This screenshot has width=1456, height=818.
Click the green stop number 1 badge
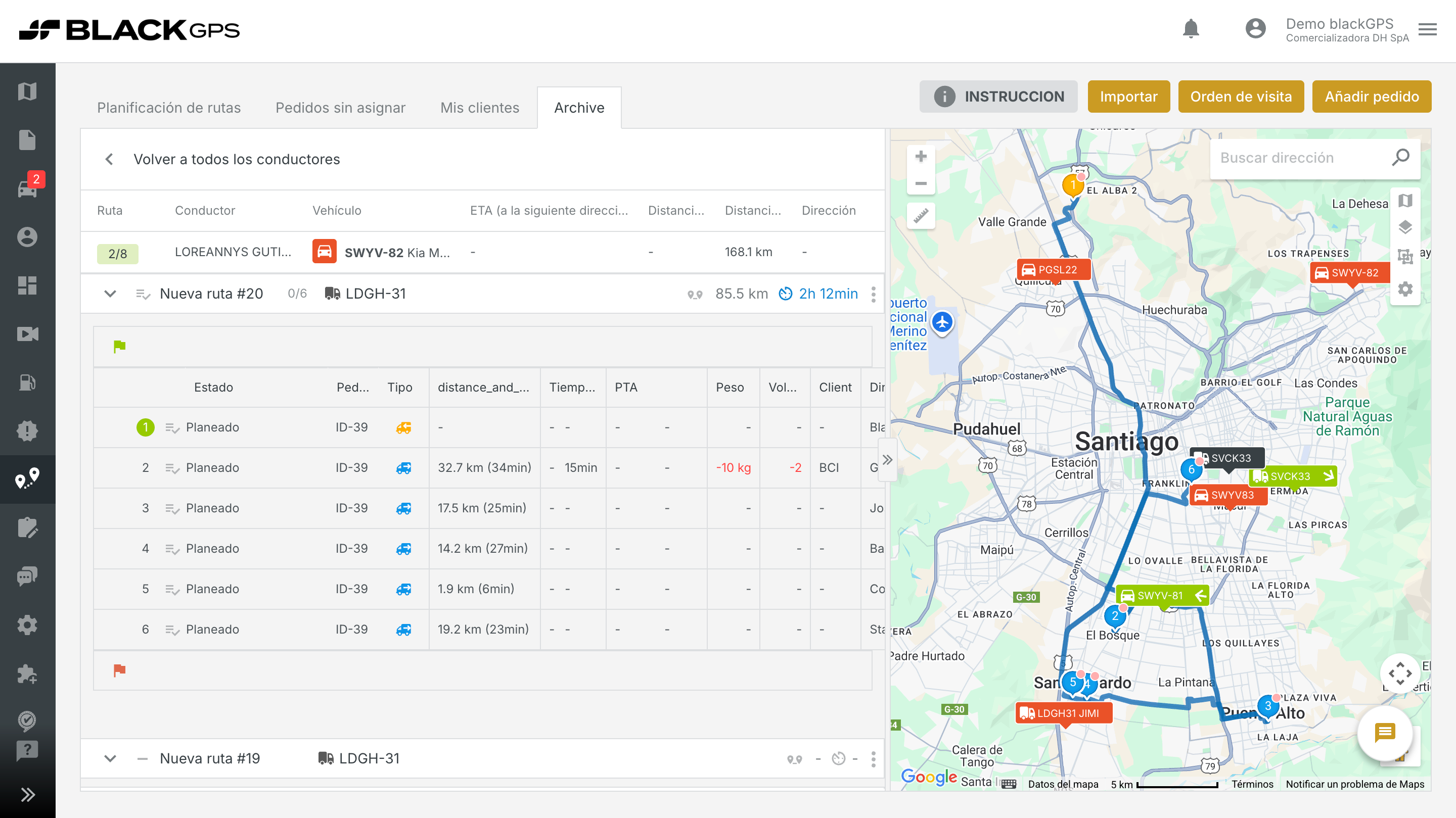[145, 427]
